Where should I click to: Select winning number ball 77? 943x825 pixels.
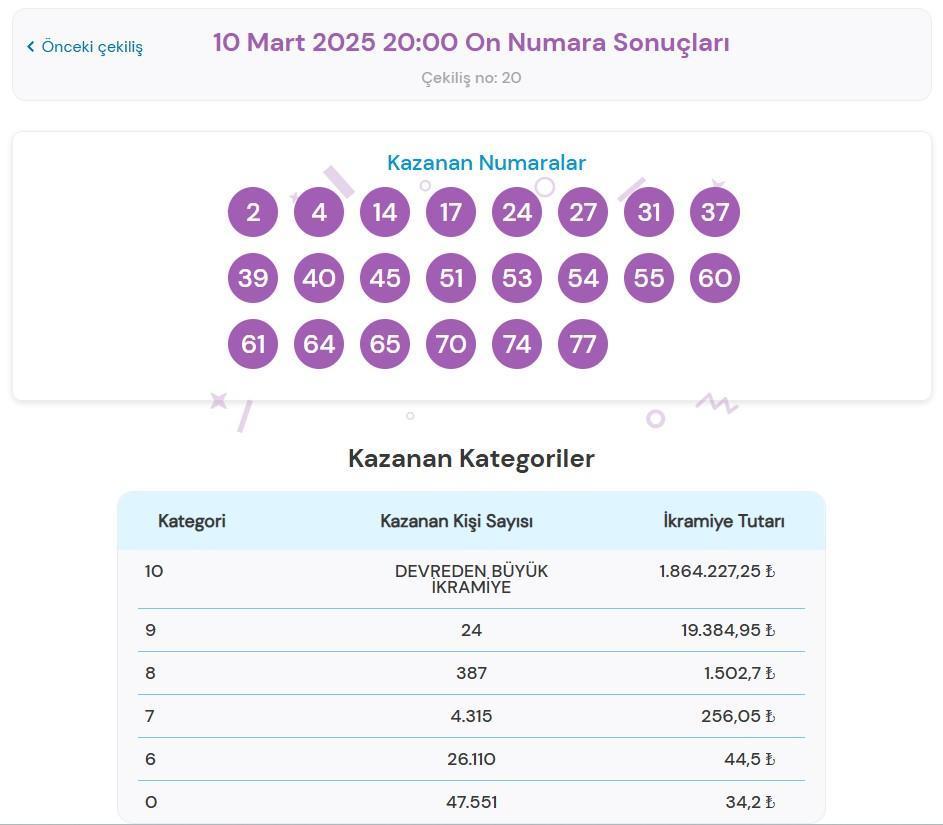tap(583, 343)
